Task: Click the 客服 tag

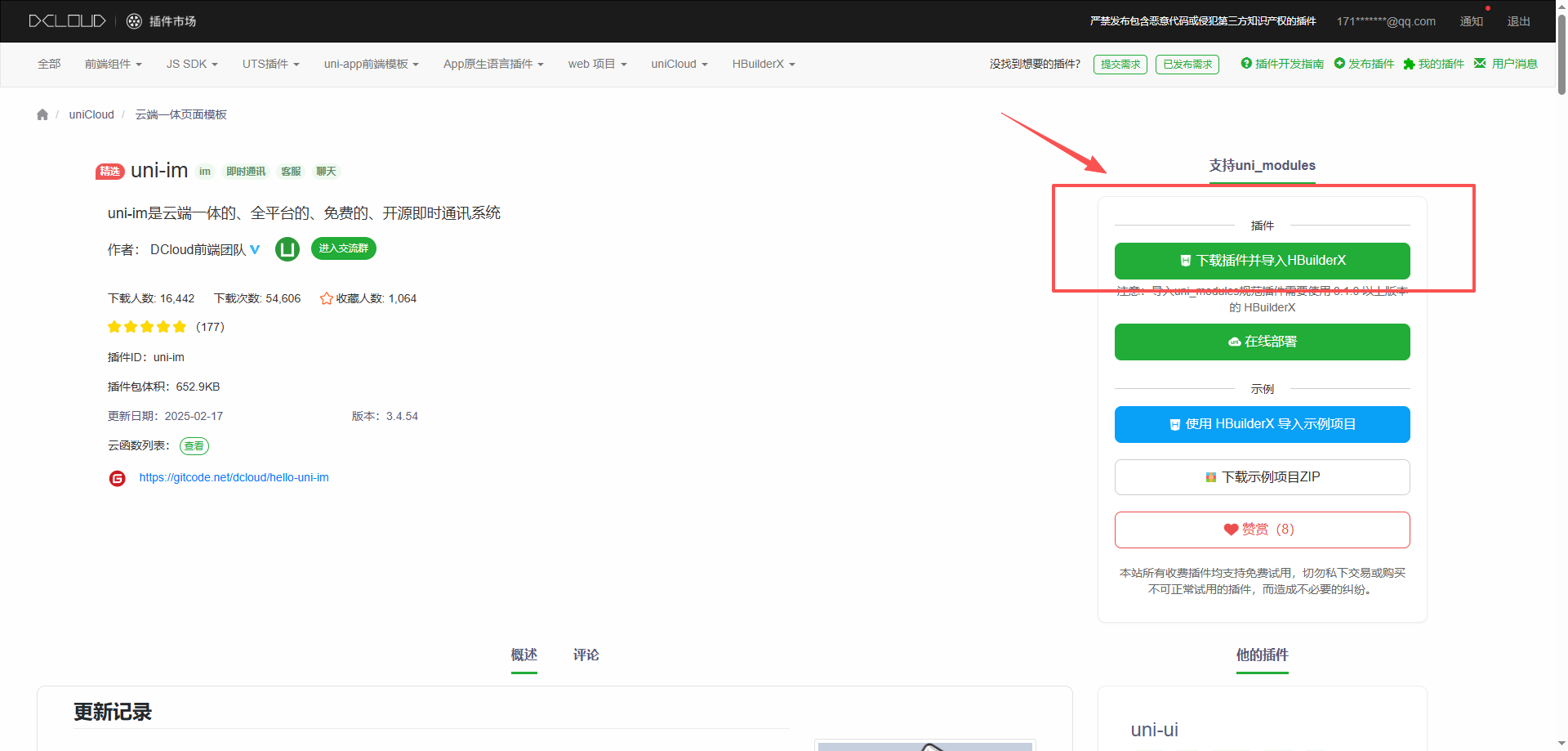Action: (291, 172)
